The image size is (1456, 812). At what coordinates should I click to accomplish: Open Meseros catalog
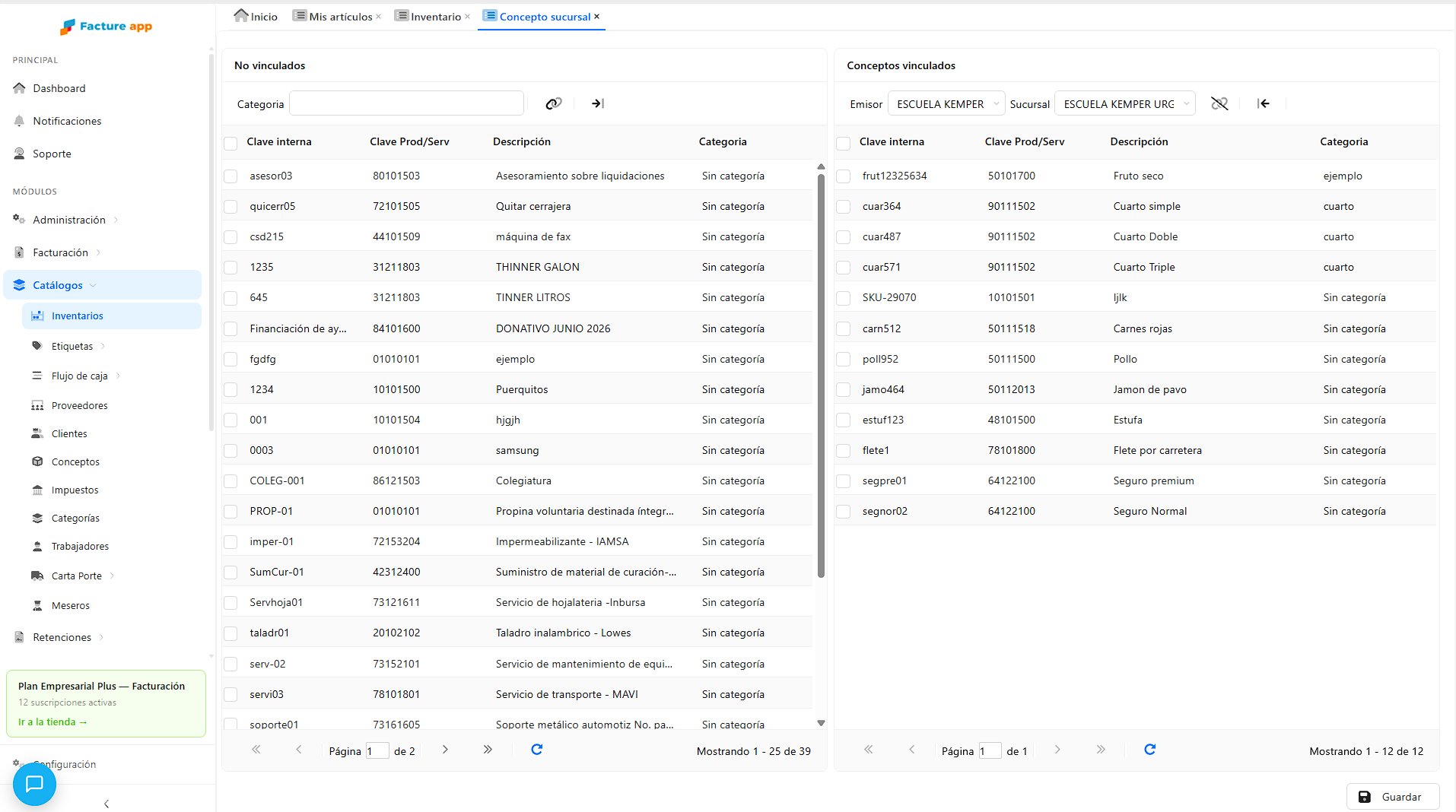[x=71, y=605]
